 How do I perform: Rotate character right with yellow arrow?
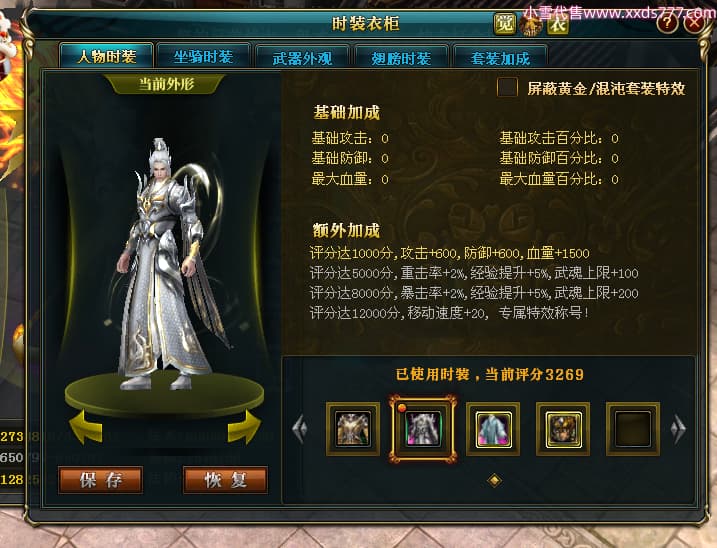coord(244,427)
